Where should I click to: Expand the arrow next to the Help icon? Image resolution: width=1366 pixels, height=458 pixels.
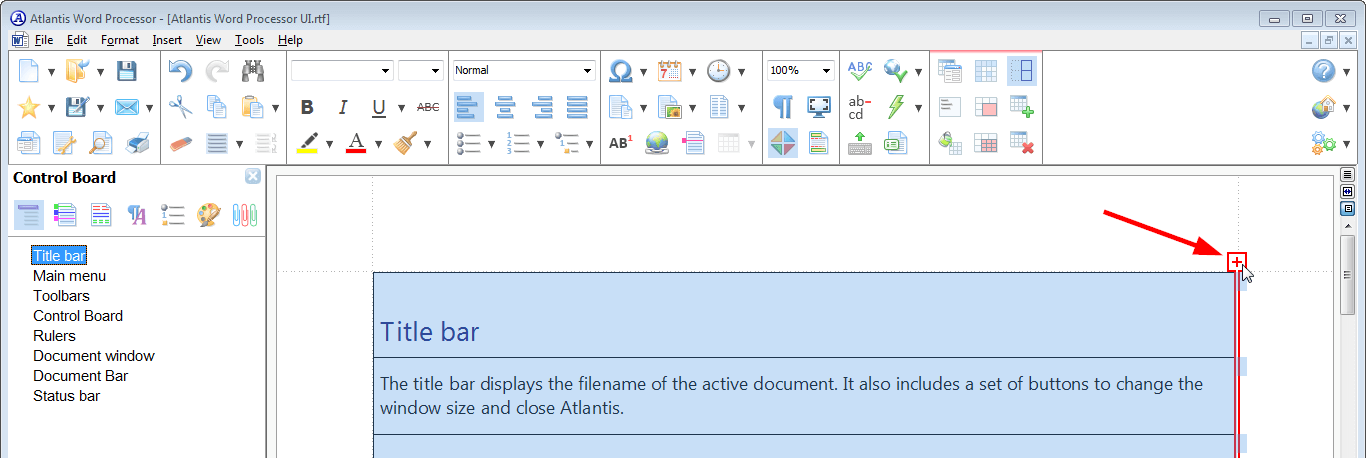tap(1346, 72)
